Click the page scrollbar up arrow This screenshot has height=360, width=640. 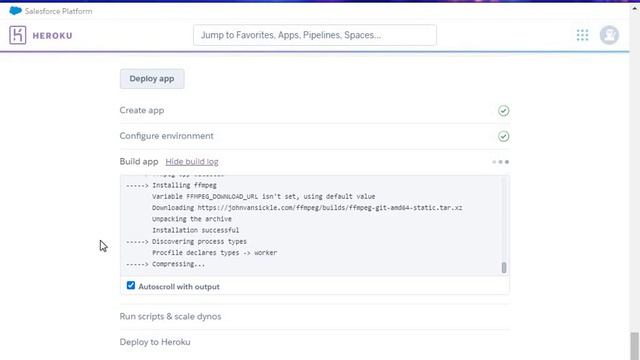[635, 8]
